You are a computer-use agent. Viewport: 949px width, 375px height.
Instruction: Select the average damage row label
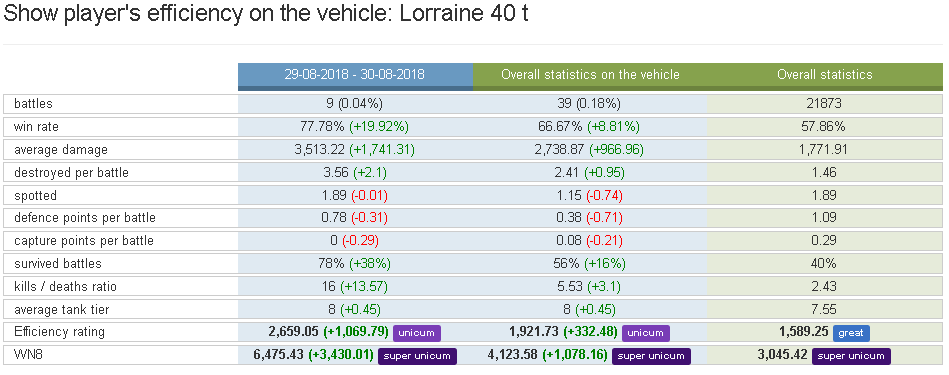(61, 150)
